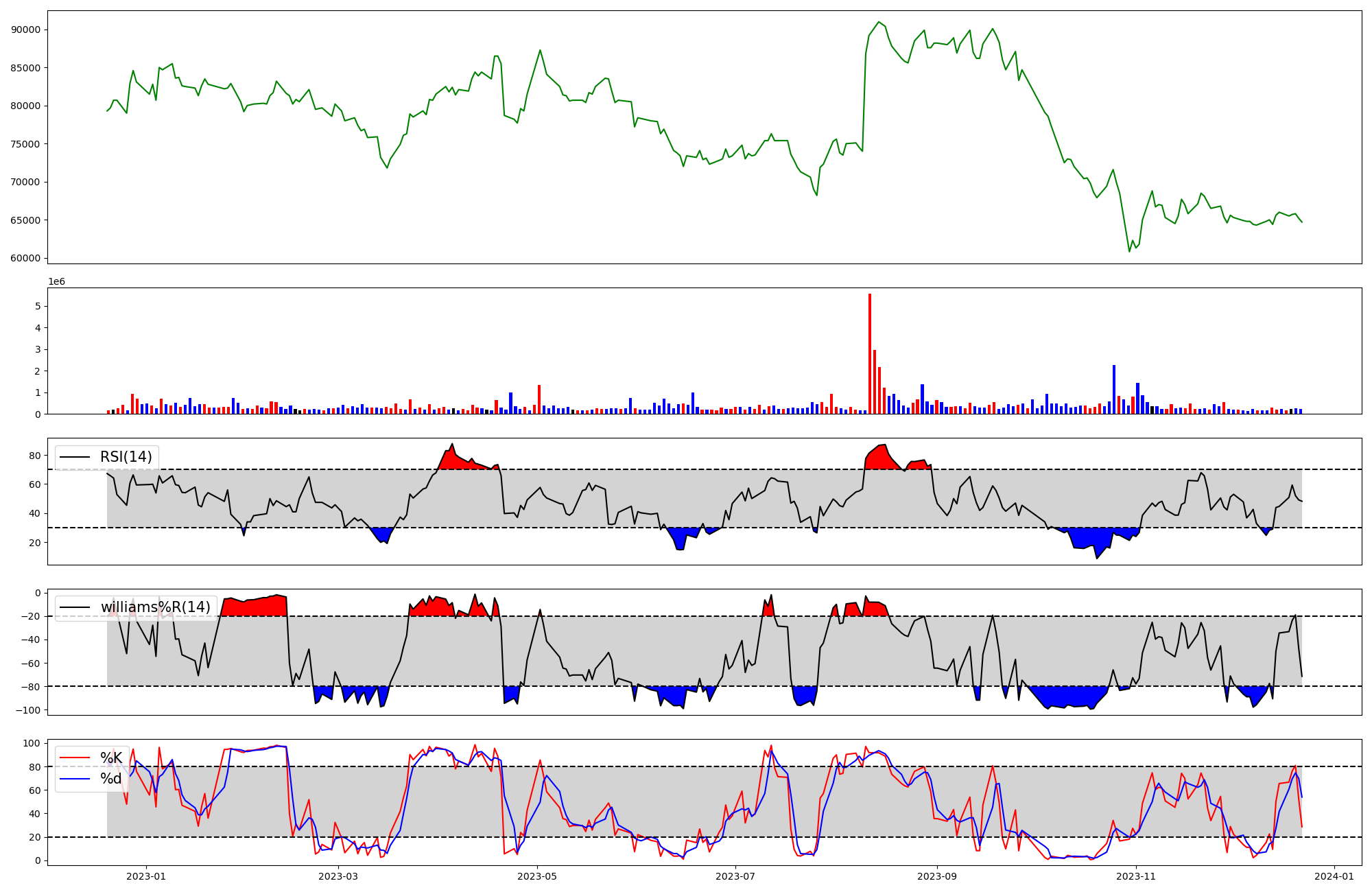Click the %d legend label
Screen dimensions: 1372x892
point(111,779)
